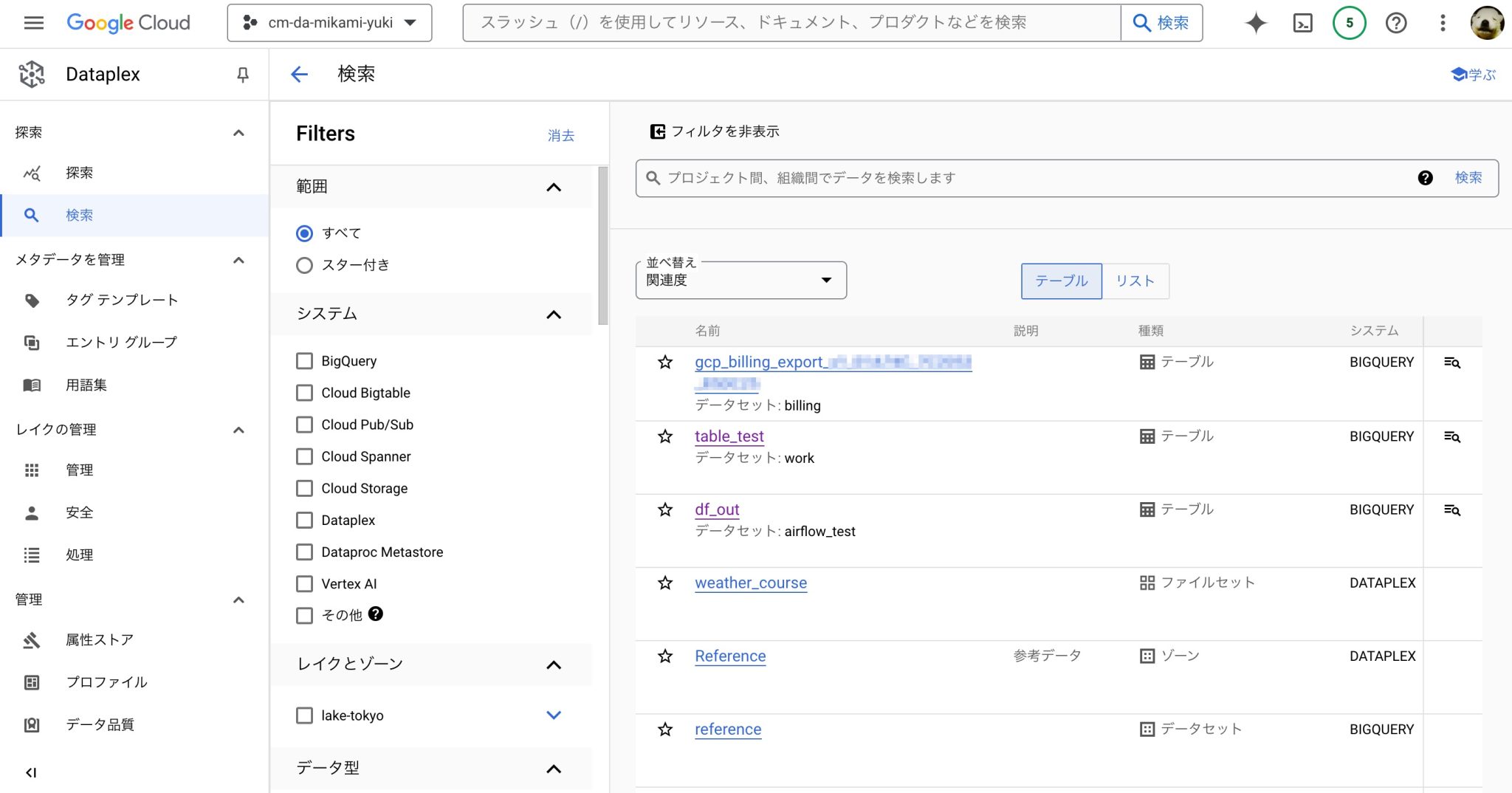The height and width of the screenshot is (793, 1512).
Task: Clear all filters with 消去
Action: point(561,135)
